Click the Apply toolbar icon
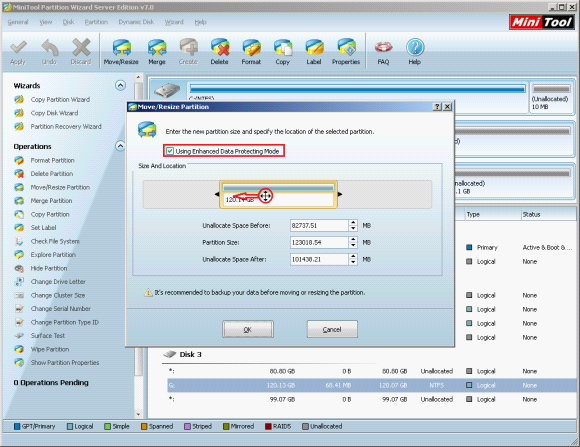 pos(18,52)
